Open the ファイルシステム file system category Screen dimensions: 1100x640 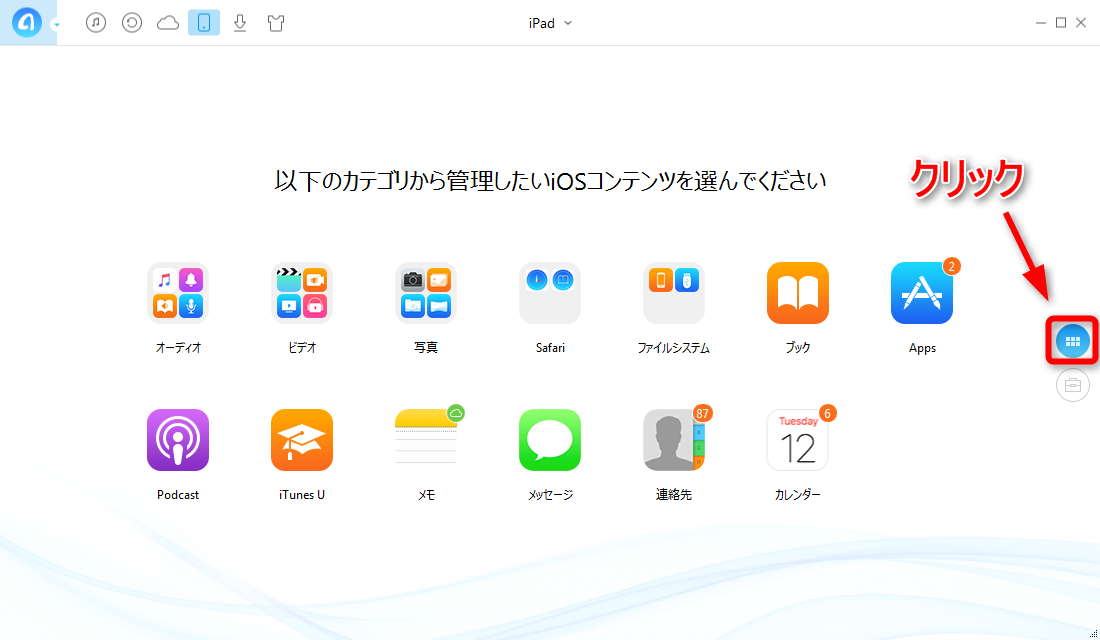tap(673, 293)
